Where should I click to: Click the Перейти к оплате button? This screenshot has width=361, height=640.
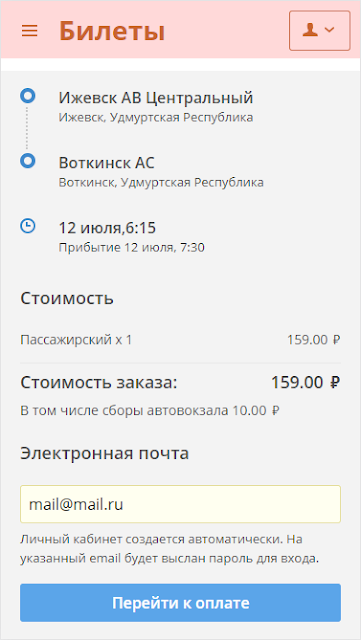pyautogui.click(x=180, y=603)
